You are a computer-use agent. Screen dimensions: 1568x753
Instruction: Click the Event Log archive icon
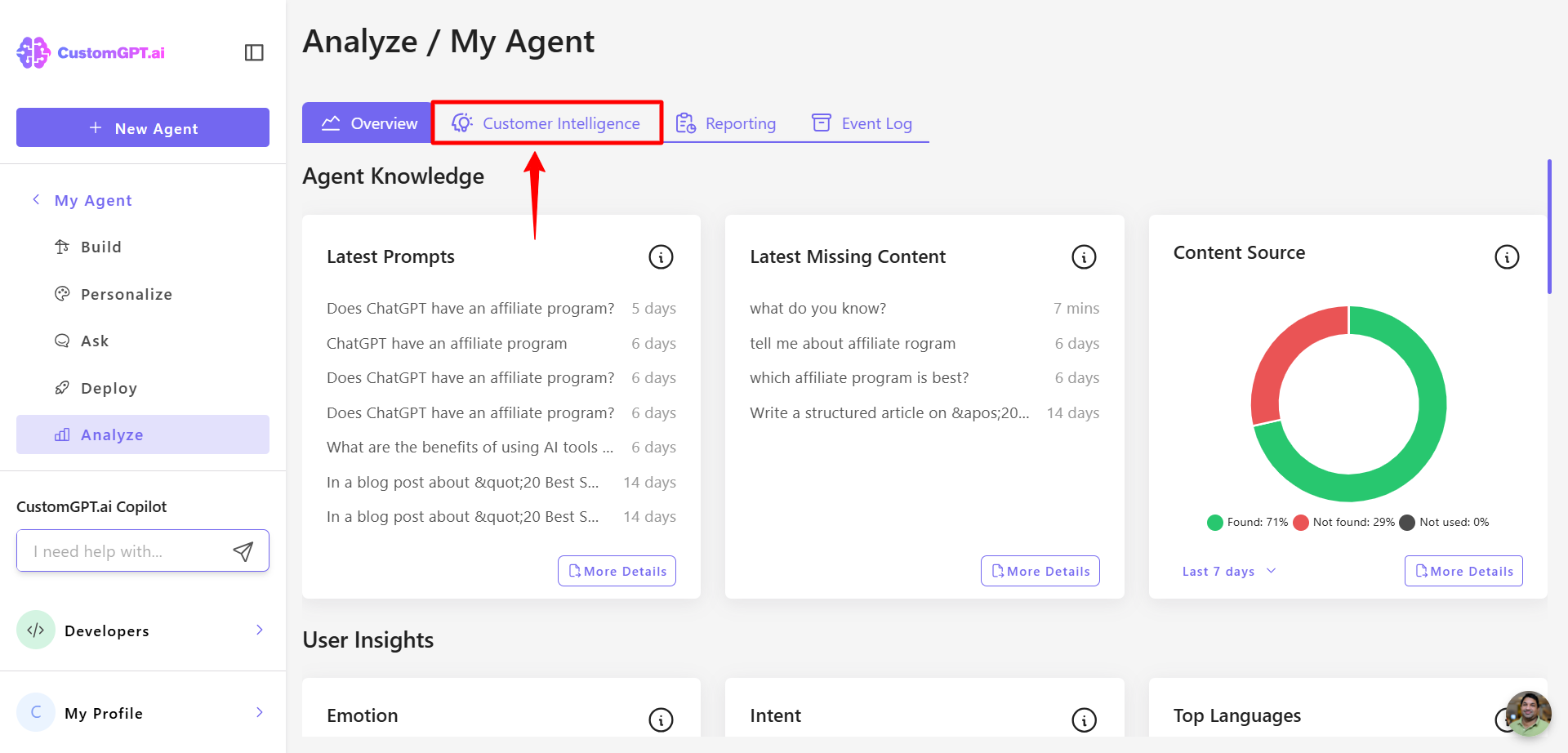click(x=821, y=123)
